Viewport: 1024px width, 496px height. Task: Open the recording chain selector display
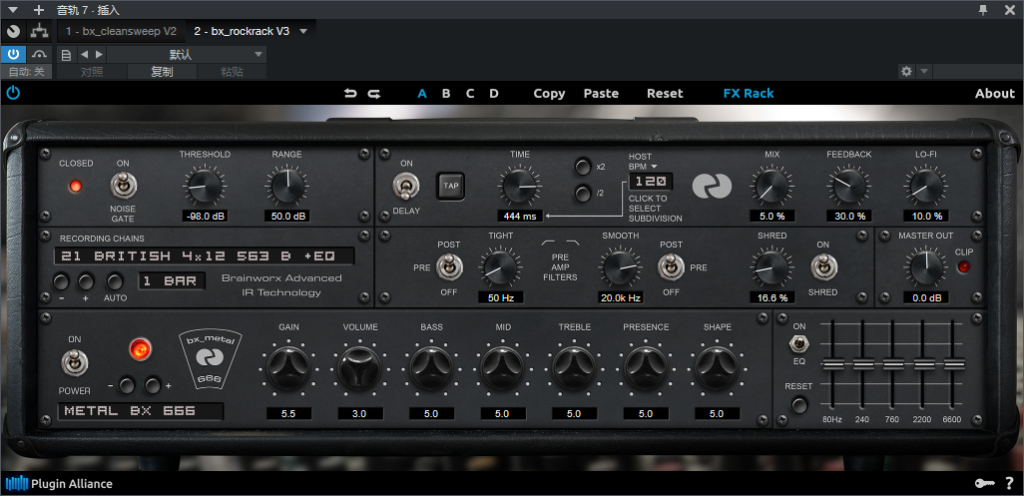[204, 256]
